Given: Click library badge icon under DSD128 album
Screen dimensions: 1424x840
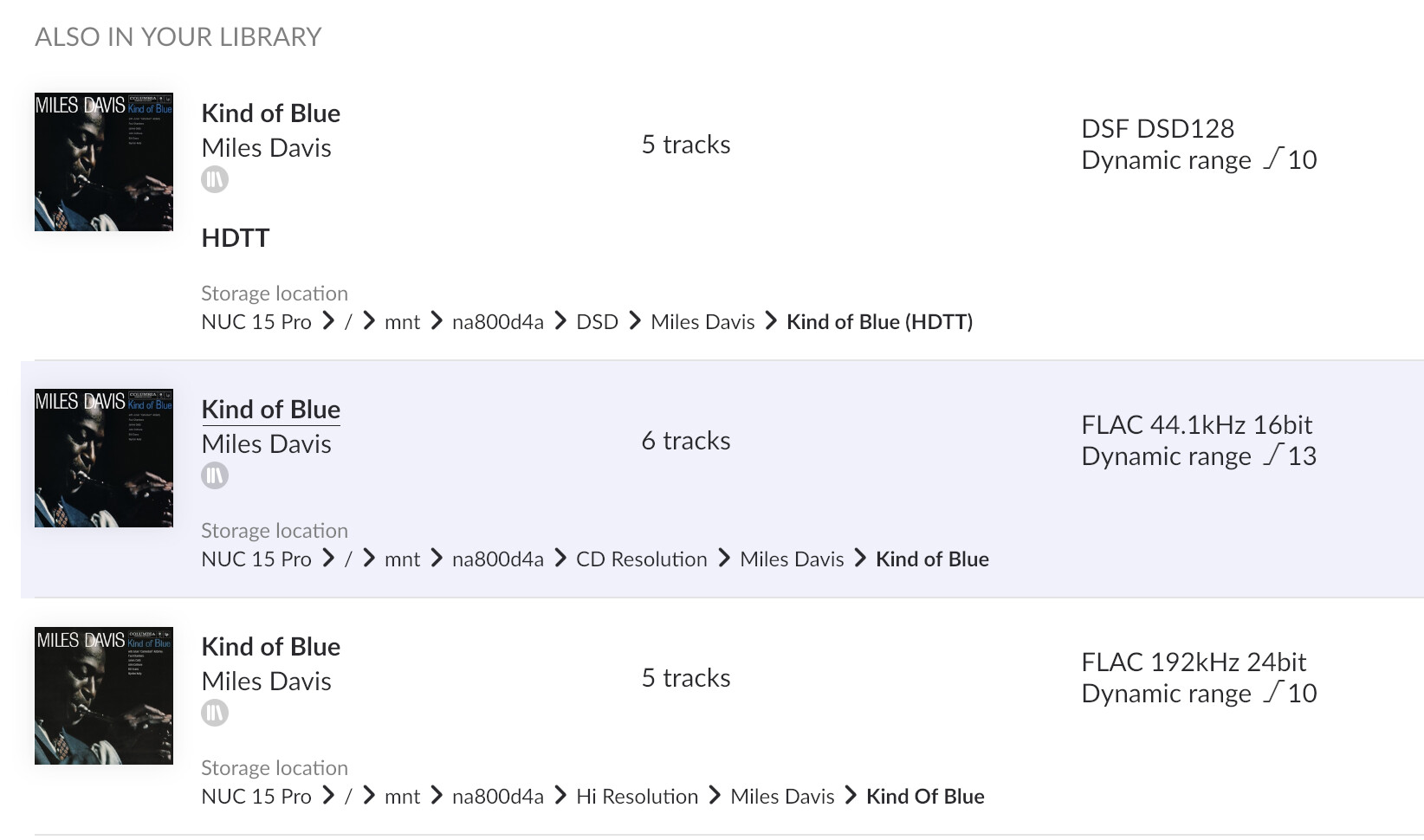Looking at the screenshot, I should pyautogui.click(x=215, y=179).
